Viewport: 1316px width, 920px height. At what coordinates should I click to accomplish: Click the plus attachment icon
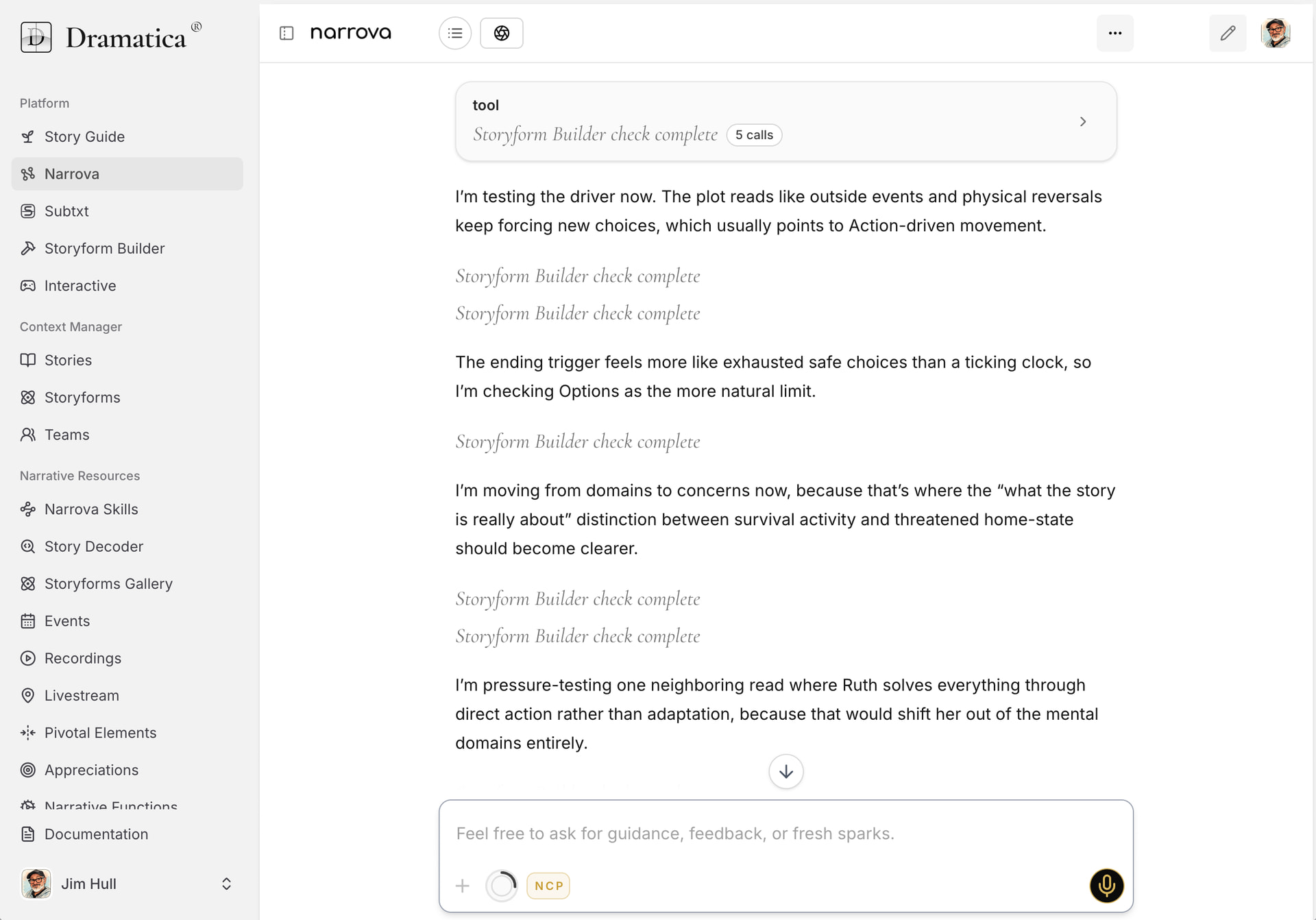coord(463,886)
